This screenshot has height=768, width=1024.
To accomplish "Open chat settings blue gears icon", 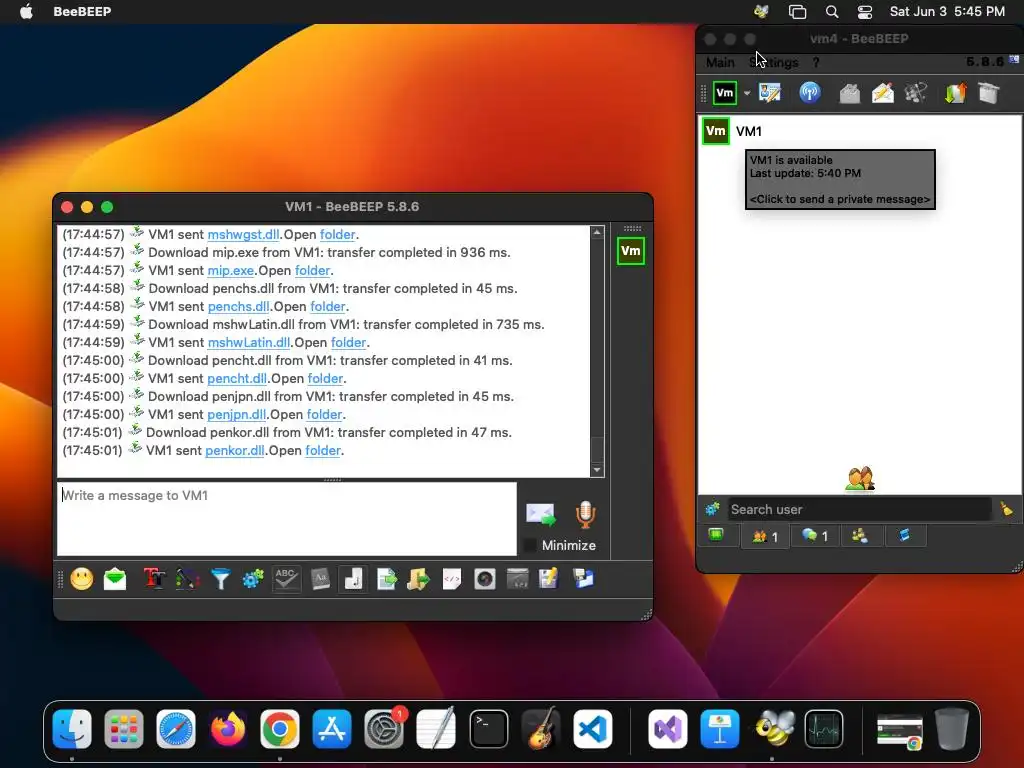I will (x=253, y=579).
